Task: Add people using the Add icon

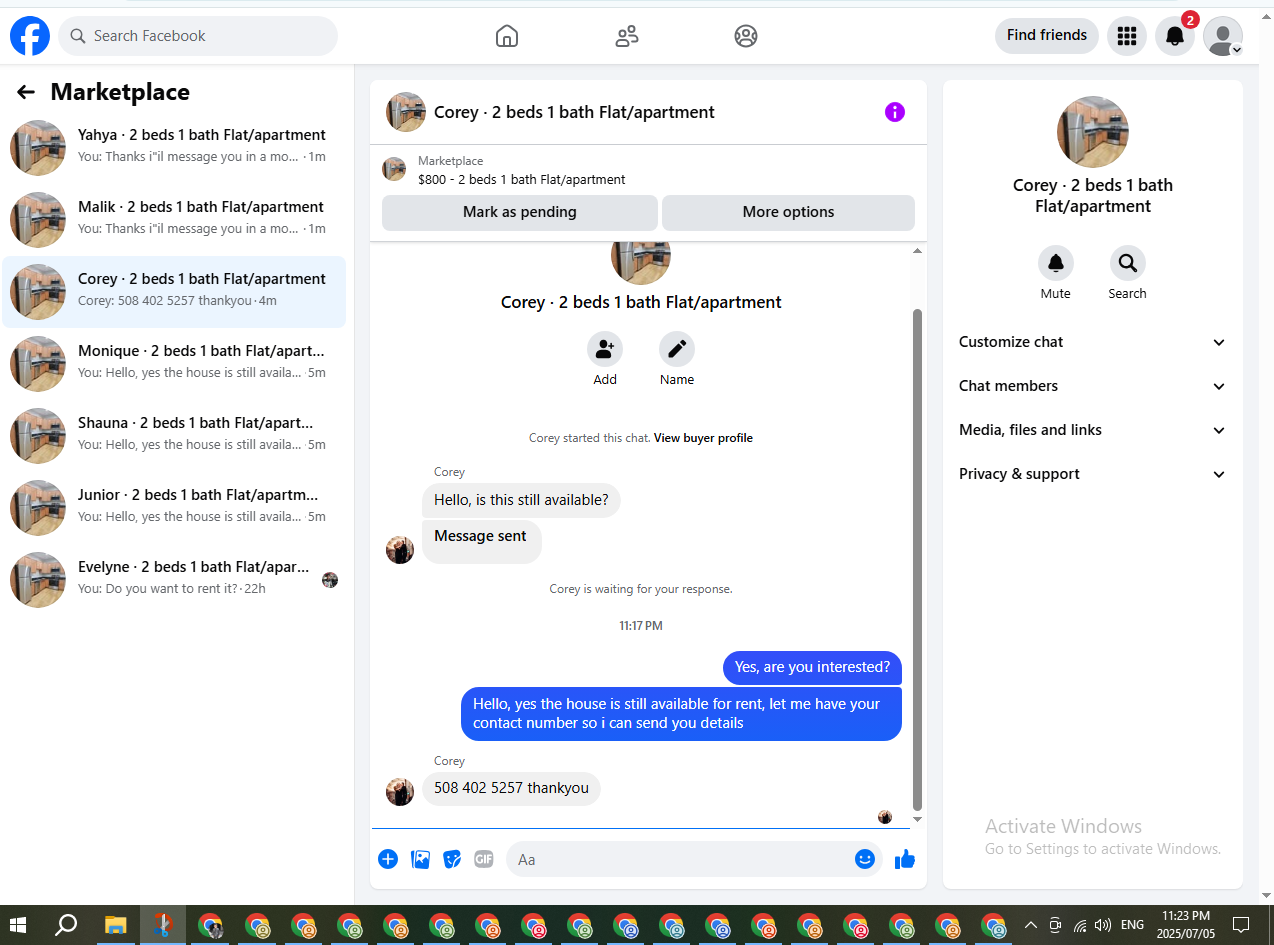Action: pos(605,349)
